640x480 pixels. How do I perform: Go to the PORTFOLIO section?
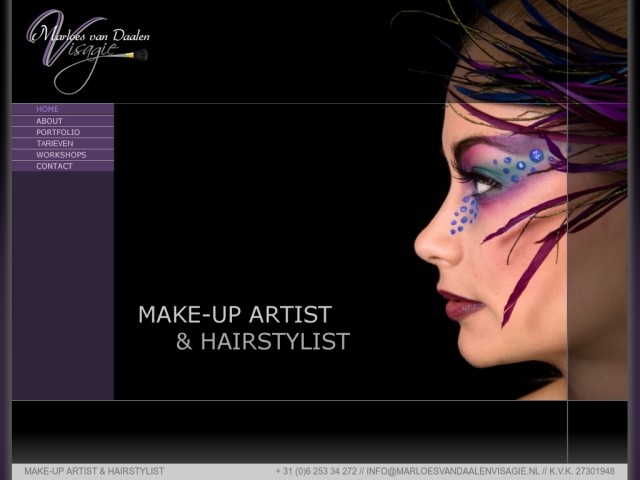(58, 132)
